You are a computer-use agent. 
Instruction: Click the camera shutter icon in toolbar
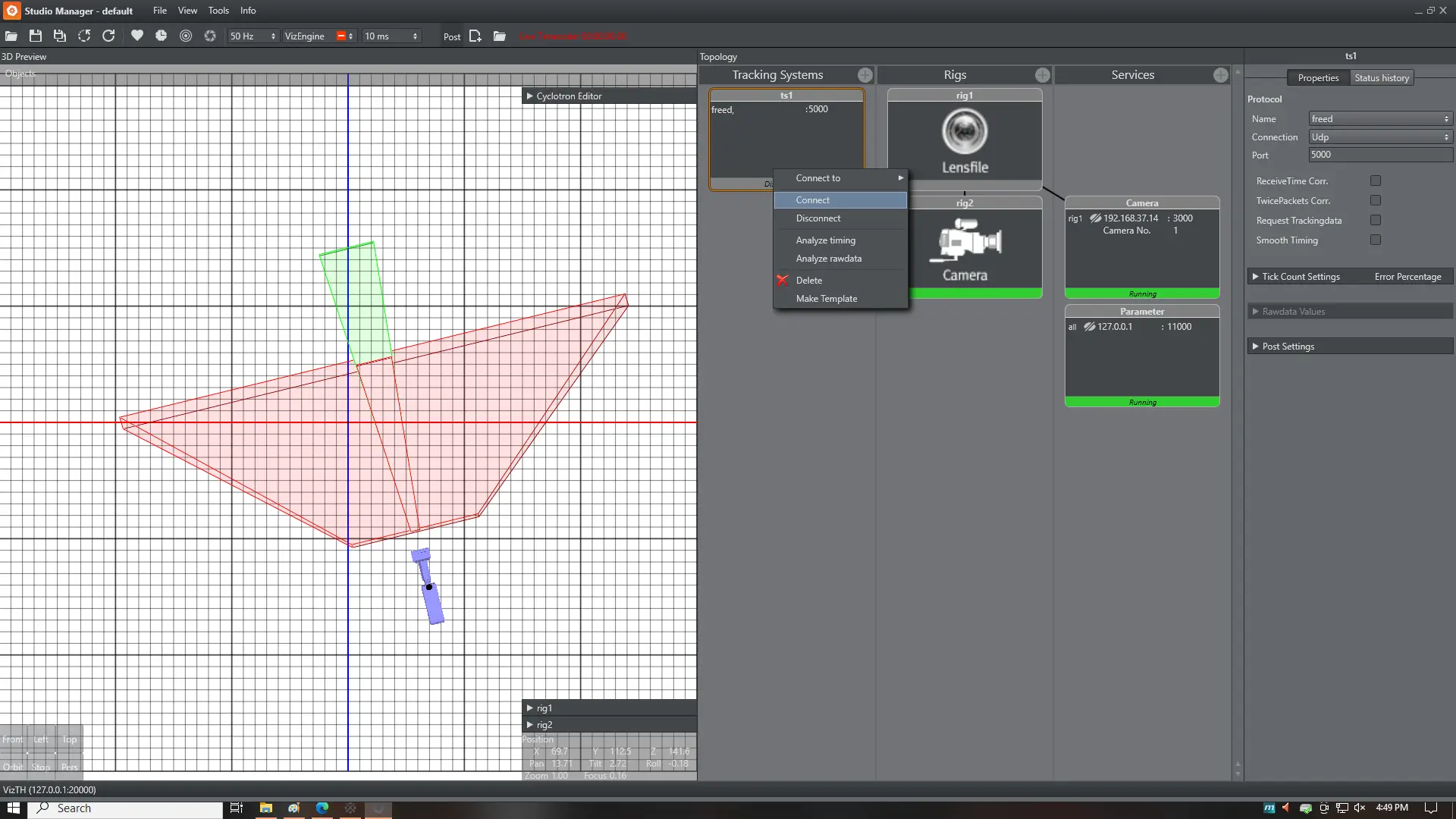210,36
